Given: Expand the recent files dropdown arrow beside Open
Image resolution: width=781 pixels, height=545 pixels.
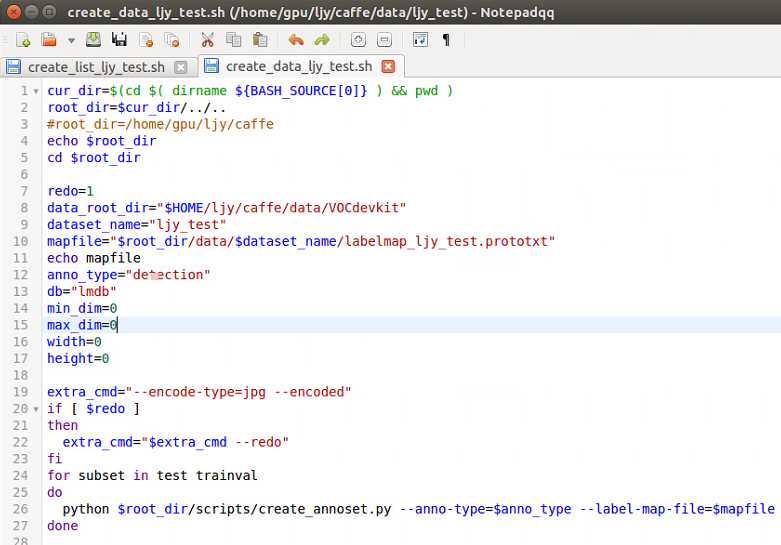Looking at the screenshot, I should (x=71, y=40).
